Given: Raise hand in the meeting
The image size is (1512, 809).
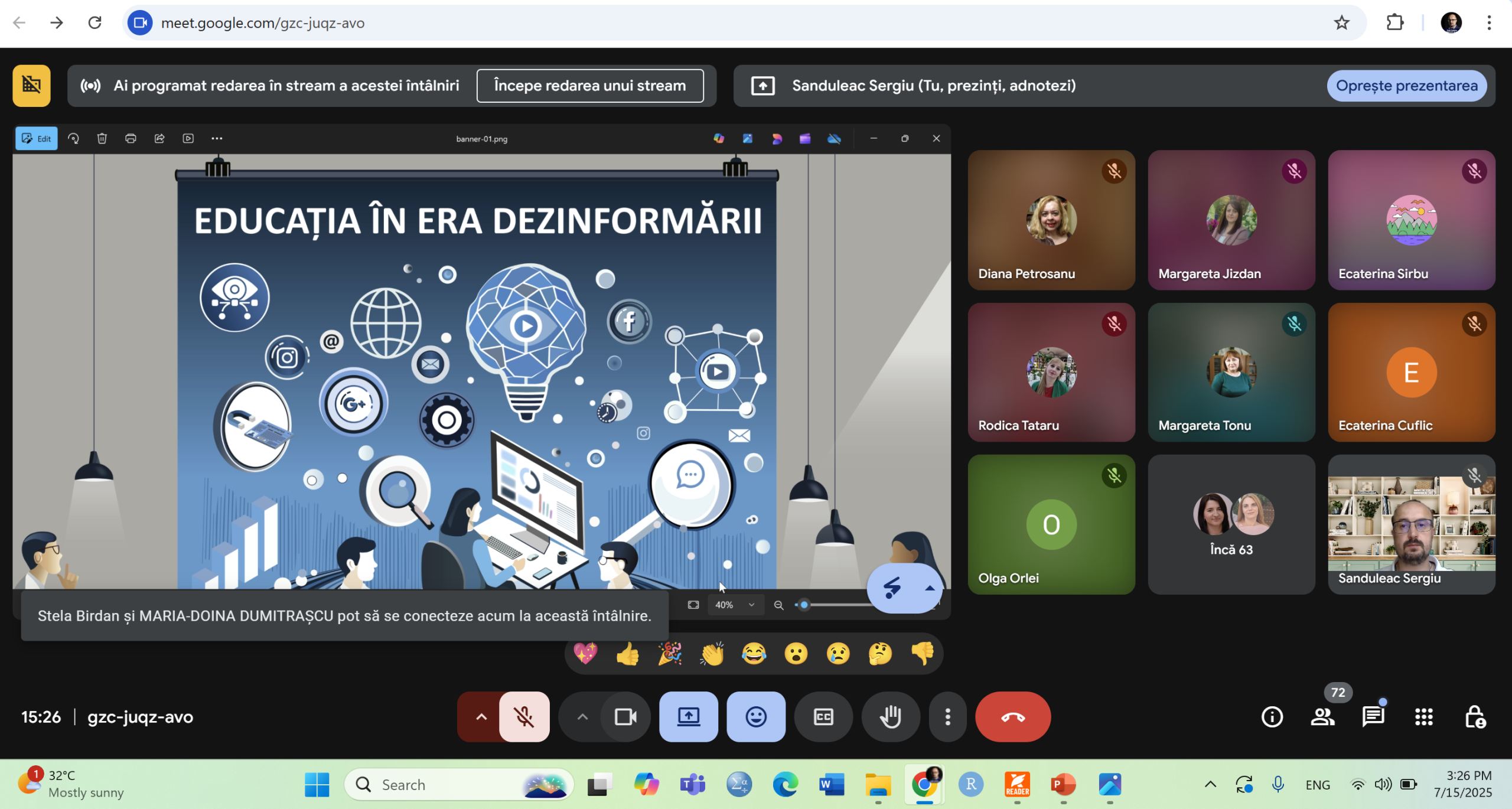Looking at the screenshot, I should pos(890,717).
